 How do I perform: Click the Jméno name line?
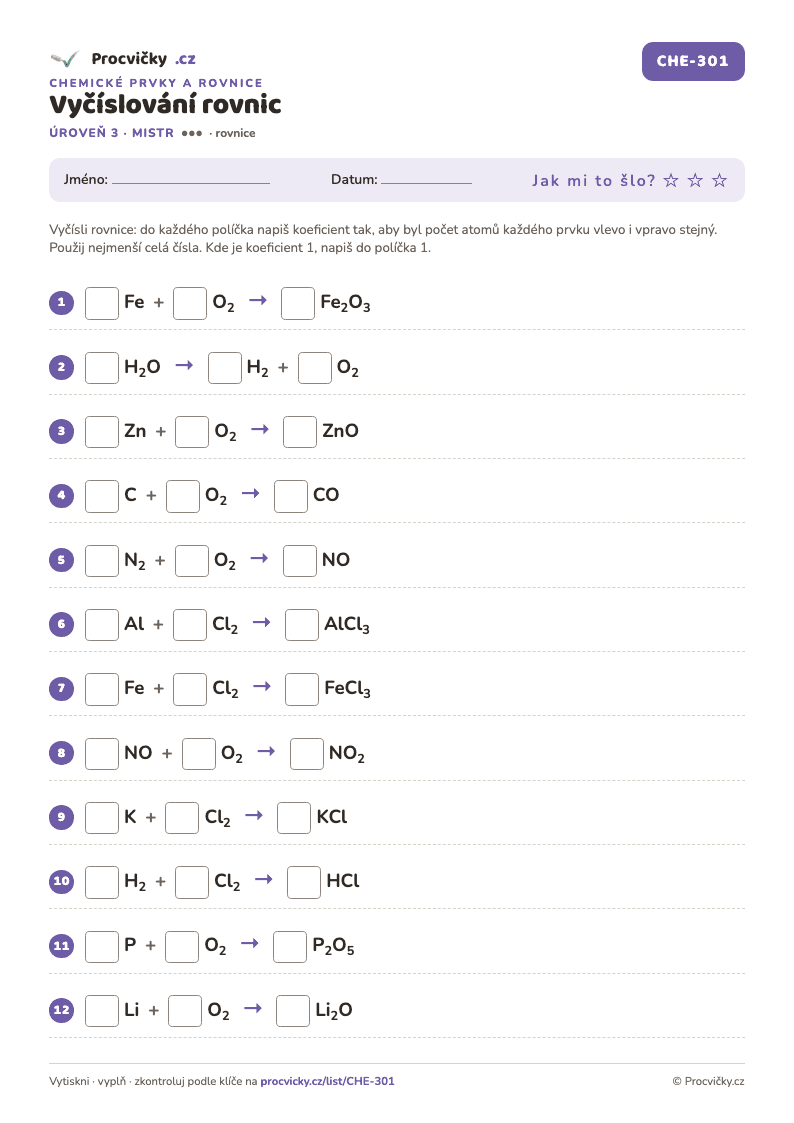coord(191,183)
